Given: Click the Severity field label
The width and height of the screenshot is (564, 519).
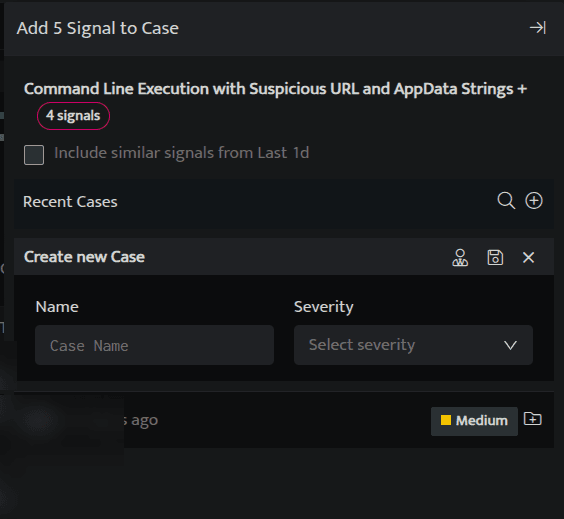Looking at the screenshot, I should (323, 307).
